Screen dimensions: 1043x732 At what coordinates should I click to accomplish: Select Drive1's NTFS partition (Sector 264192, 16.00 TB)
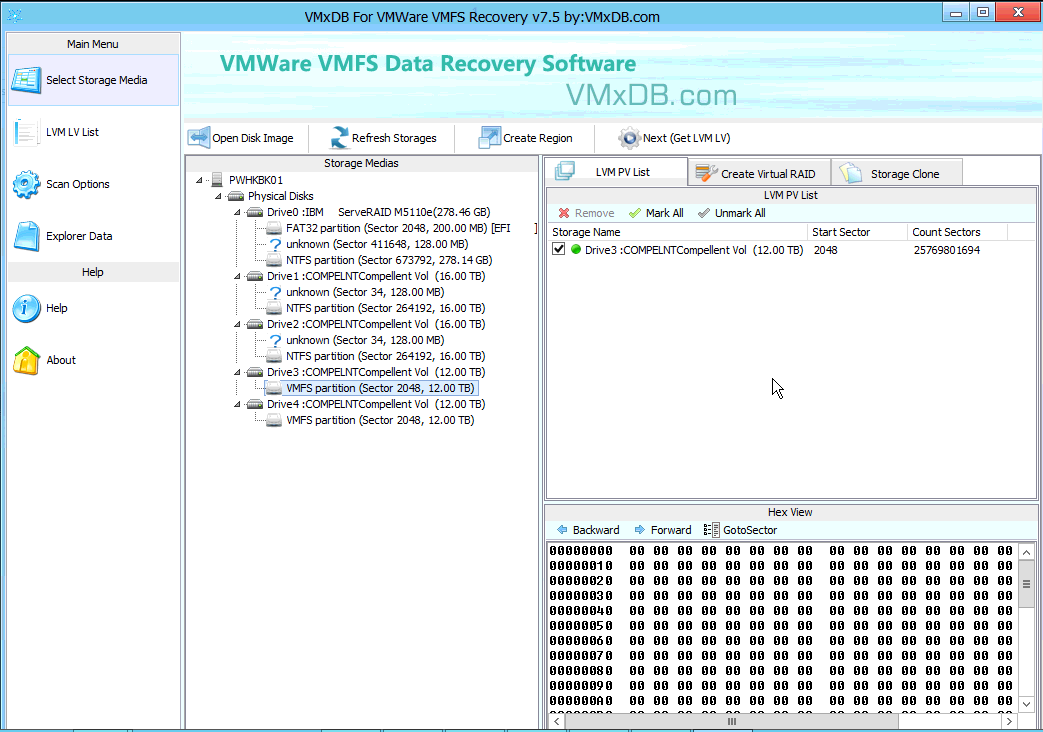click(x=386, y=308)
